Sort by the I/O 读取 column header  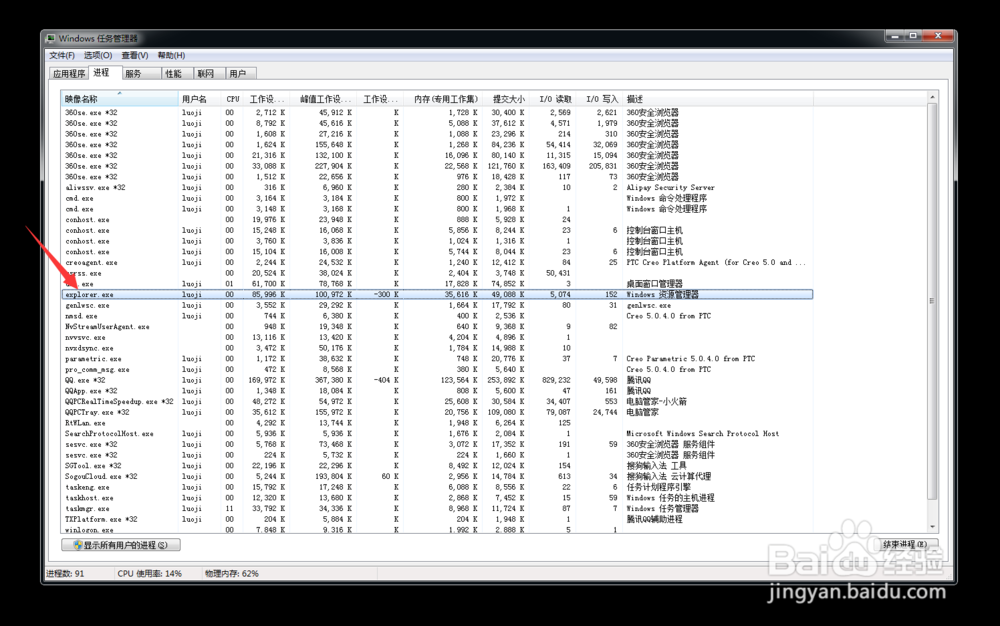click(552, 99)
